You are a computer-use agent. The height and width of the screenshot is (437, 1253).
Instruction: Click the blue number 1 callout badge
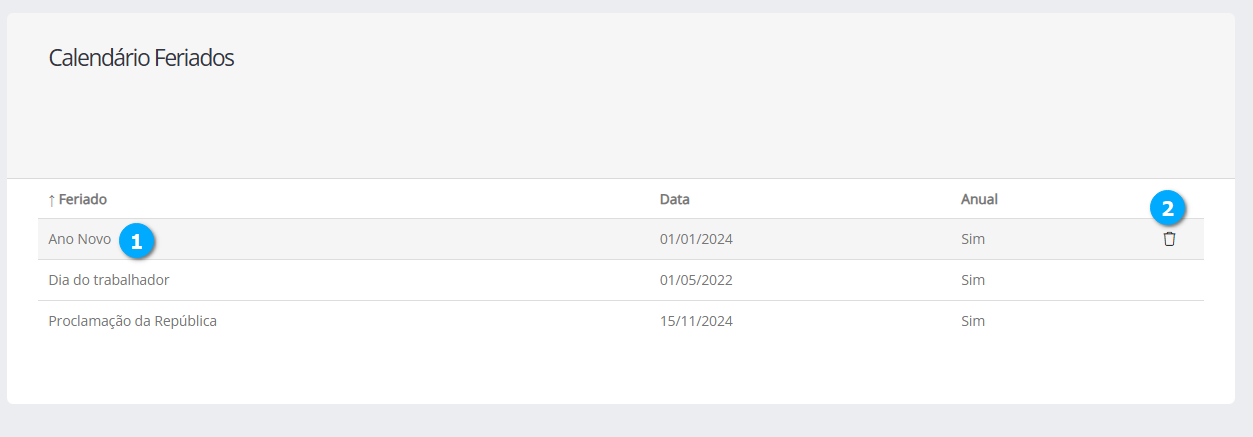point(137,241)
